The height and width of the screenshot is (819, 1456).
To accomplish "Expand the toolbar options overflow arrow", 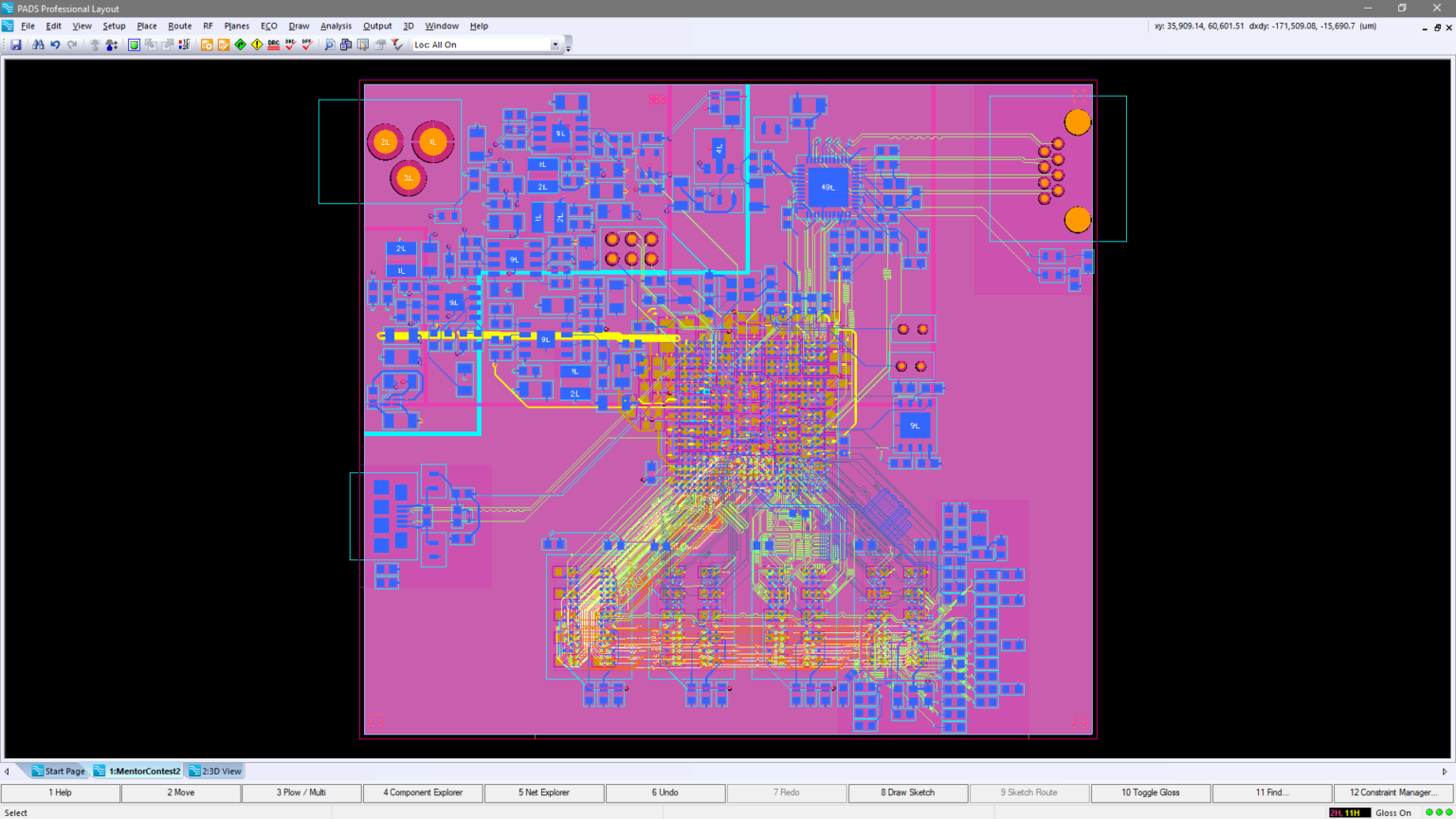I will [568, 46].
